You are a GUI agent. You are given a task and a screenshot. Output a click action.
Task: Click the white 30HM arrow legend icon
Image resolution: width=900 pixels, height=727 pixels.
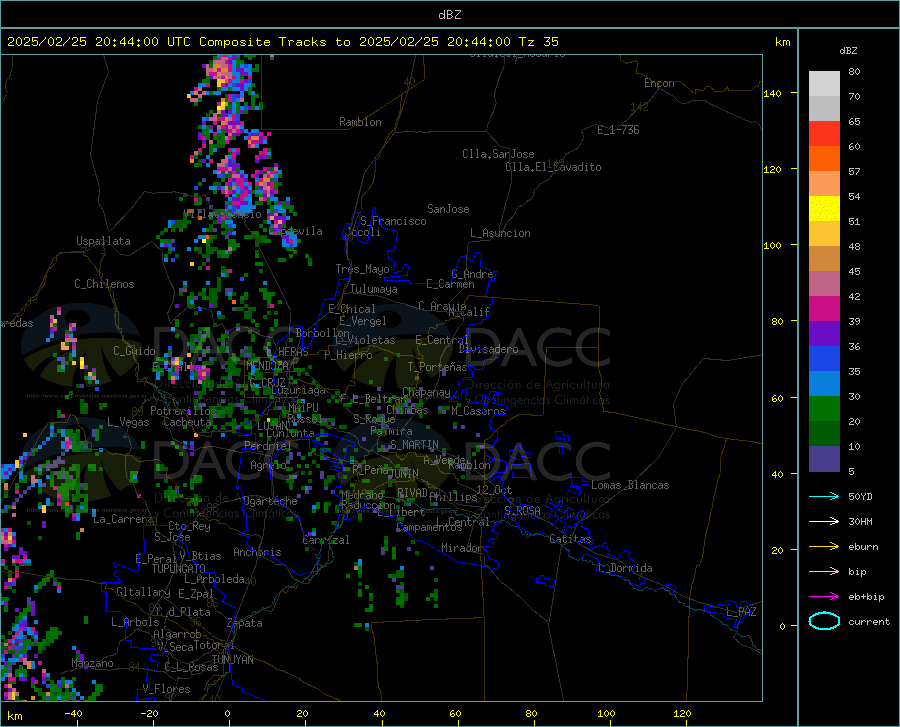click(x=824, y=522)
